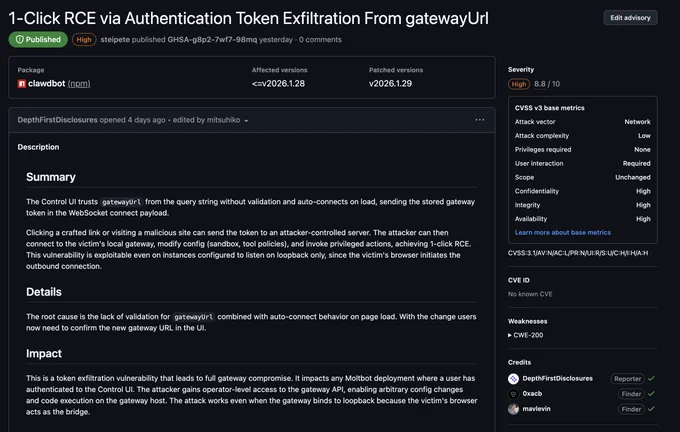This screenshot has width=680, height=432.
Task: Click the Finder badge beside mavlevin
Action: (631, 409)
